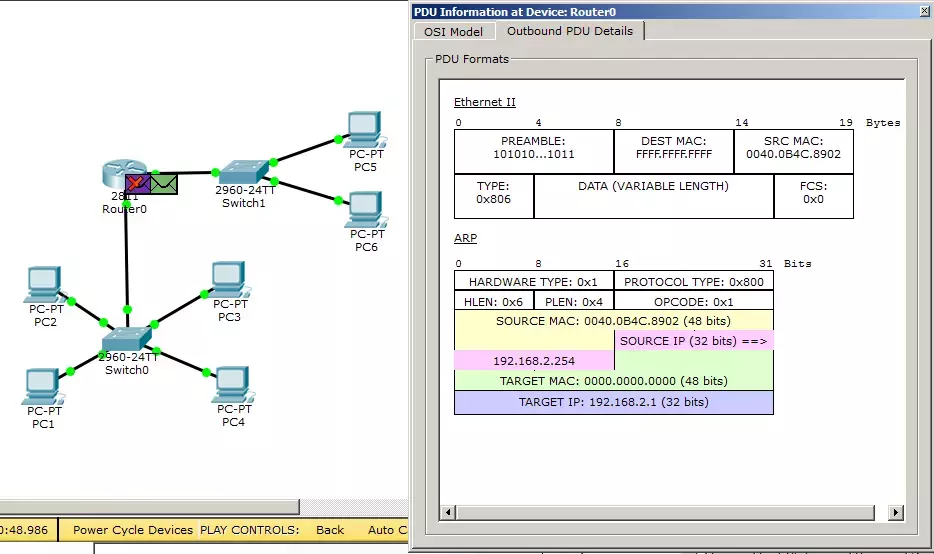Viewport: 934px width, 554px height.
Task: Switch to the Outbound PDU Details tab
Action: point(569,31)
